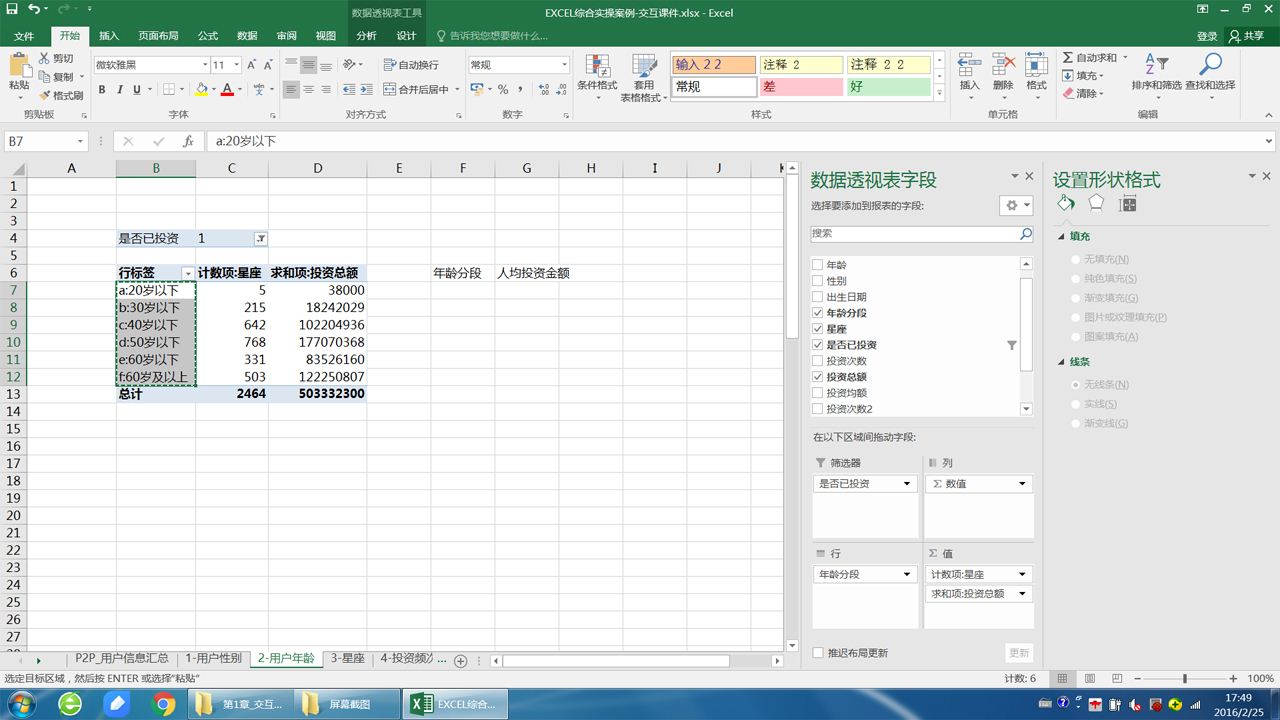Screen dimensions: 1280x720
Task: Toggle italic formatting
Action: [120, 90]
